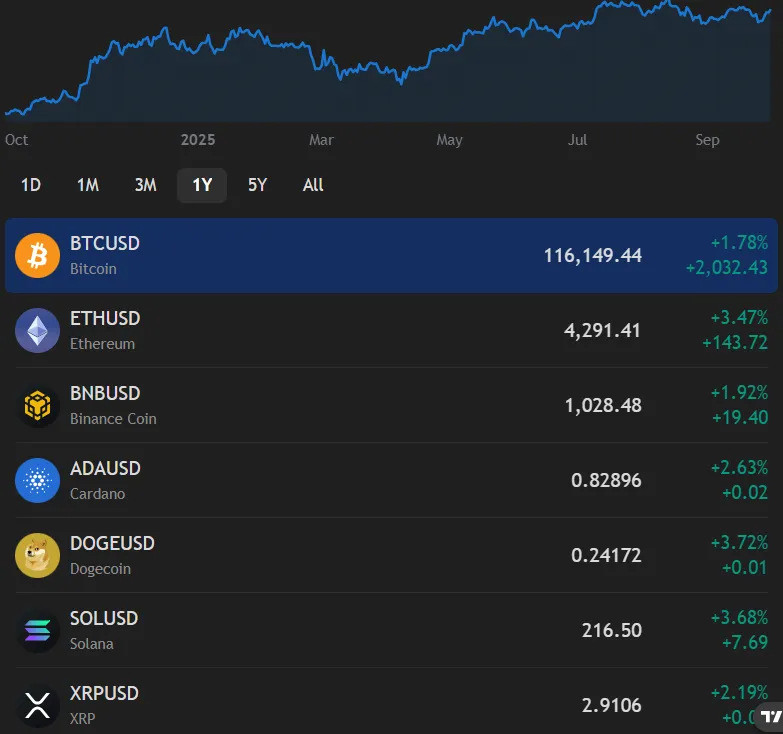Choose the 3M time range

pos(146,185)
